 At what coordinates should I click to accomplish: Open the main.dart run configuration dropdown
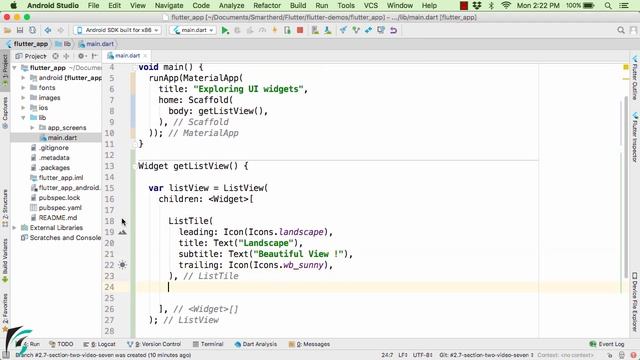pyautogui.click(x=193, y=30)
